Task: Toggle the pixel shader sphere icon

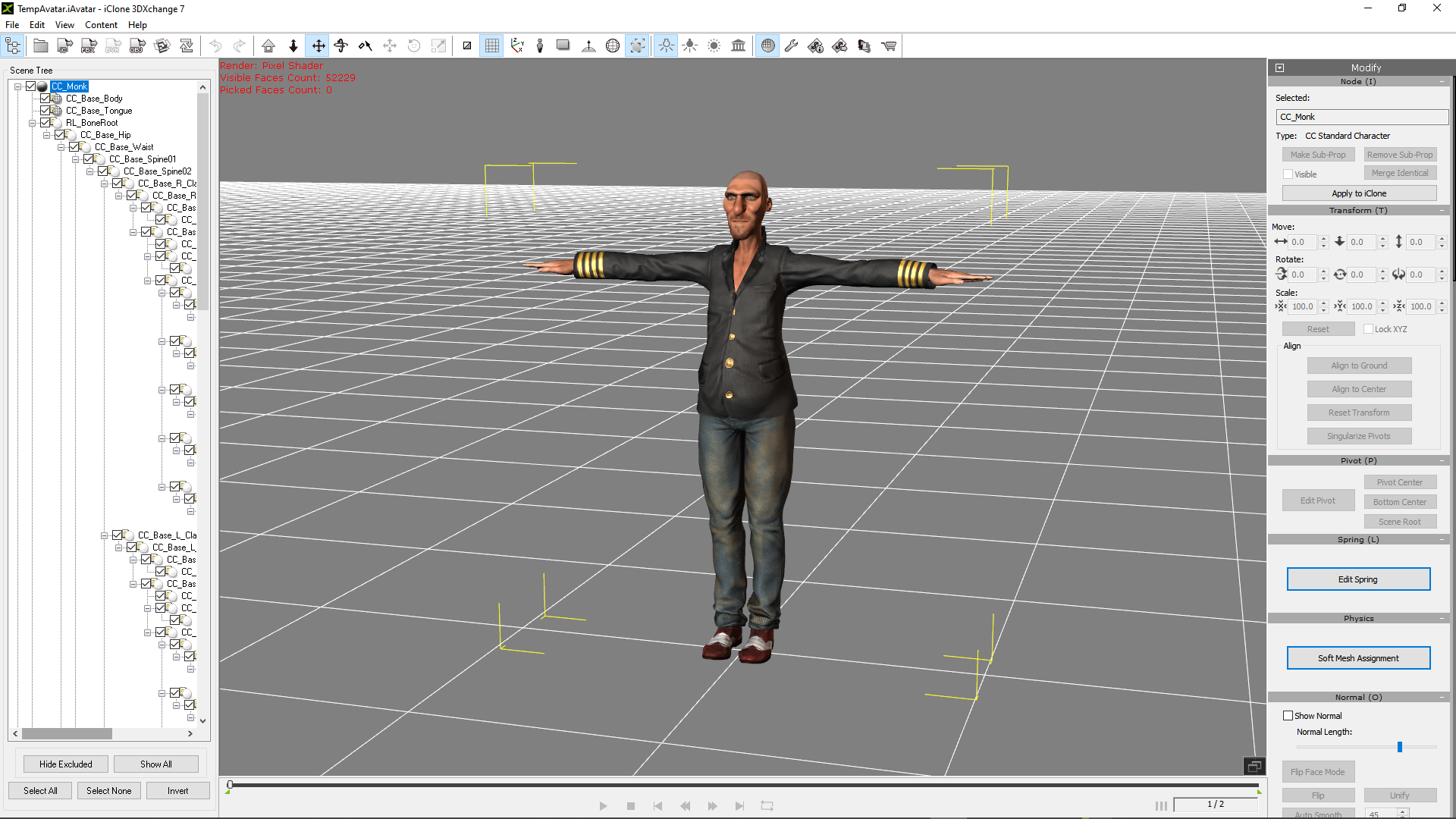Action: 768,46
